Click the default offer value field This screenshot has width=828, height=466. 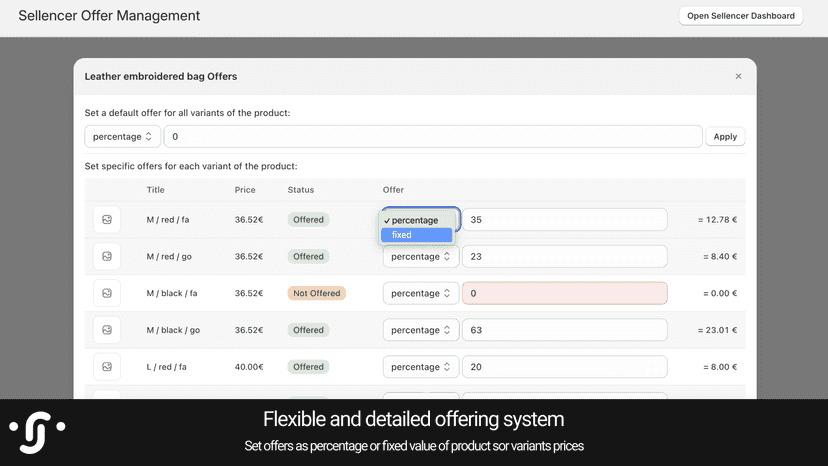tap(433, 136)
